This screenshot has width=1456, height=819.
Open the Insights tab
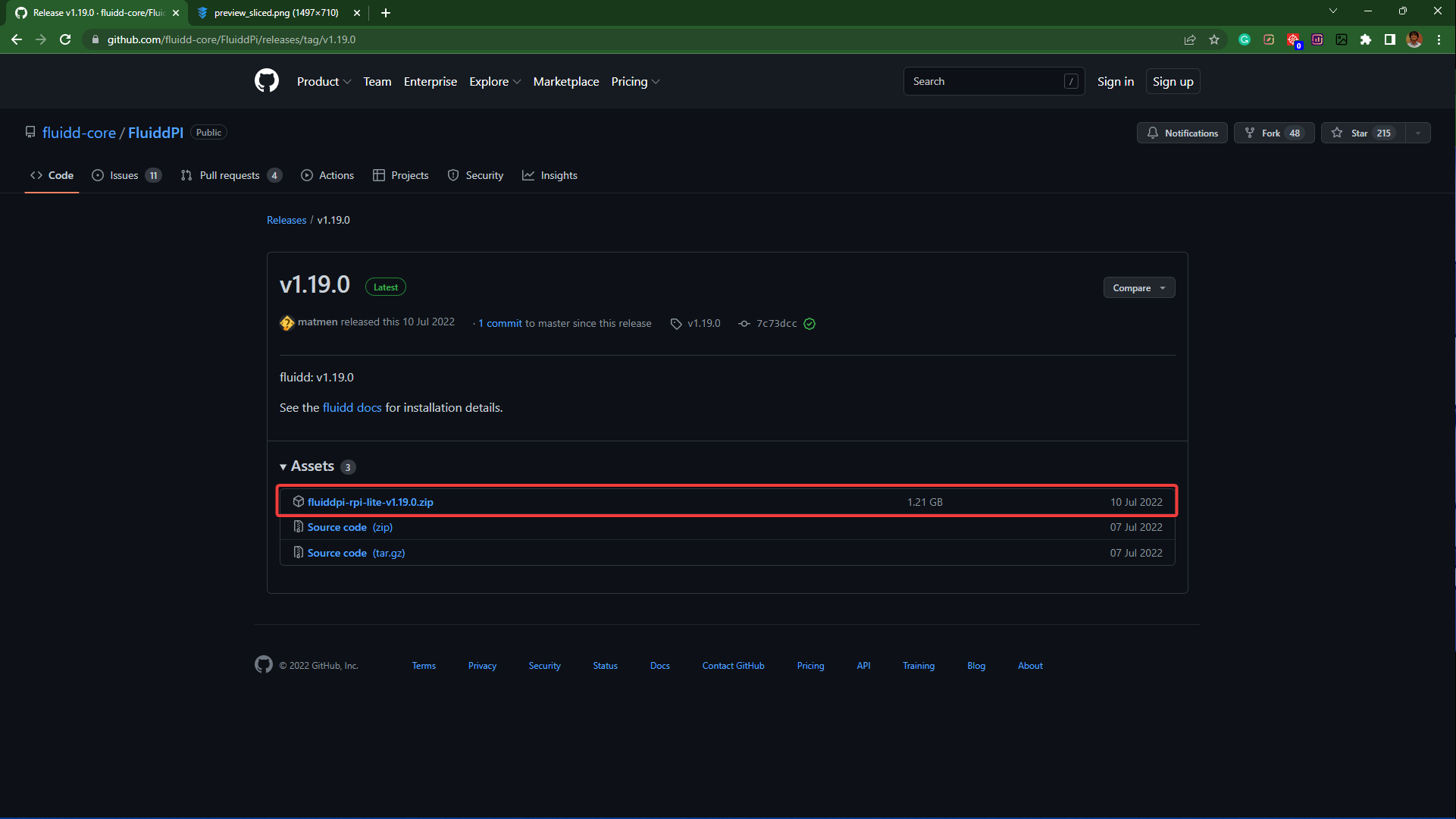point(550,175)
